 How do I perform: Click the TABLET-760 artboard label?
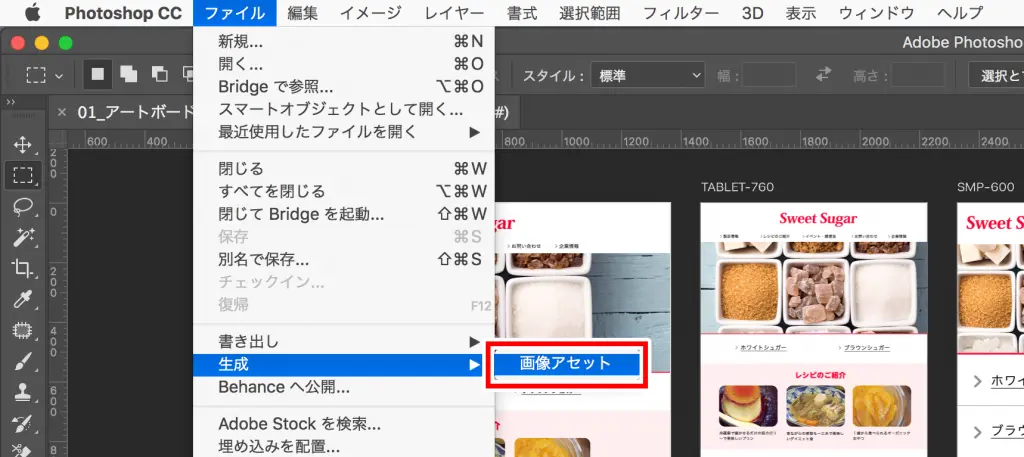click(x=737, y=187)
